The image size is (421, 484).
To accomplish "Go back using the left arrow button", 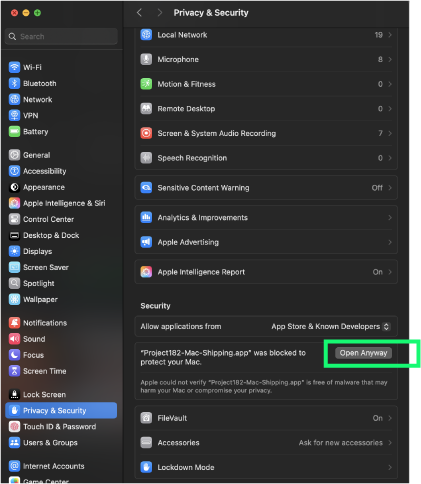I will pos(139,13).
